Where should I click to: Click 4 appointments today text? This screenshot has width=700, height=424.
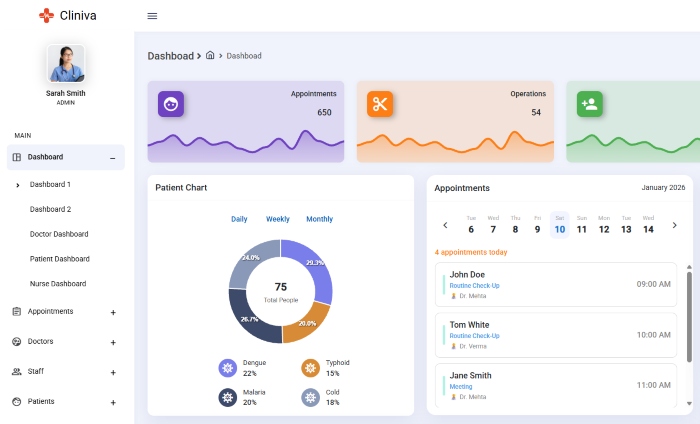click(x=471, y=252)
